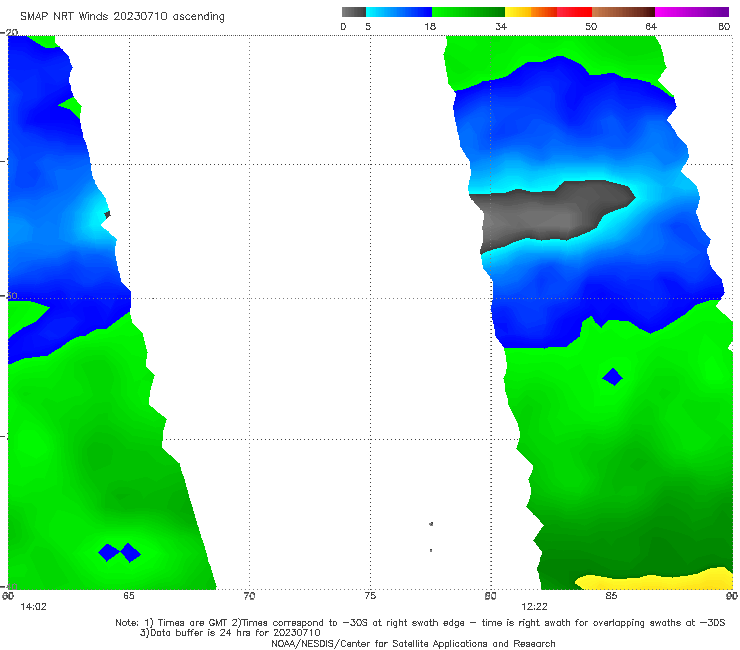Viewport: 740px width, 650px height.
Task: Click the longitude axis label "65"
Action: click(x=129, y=596)
